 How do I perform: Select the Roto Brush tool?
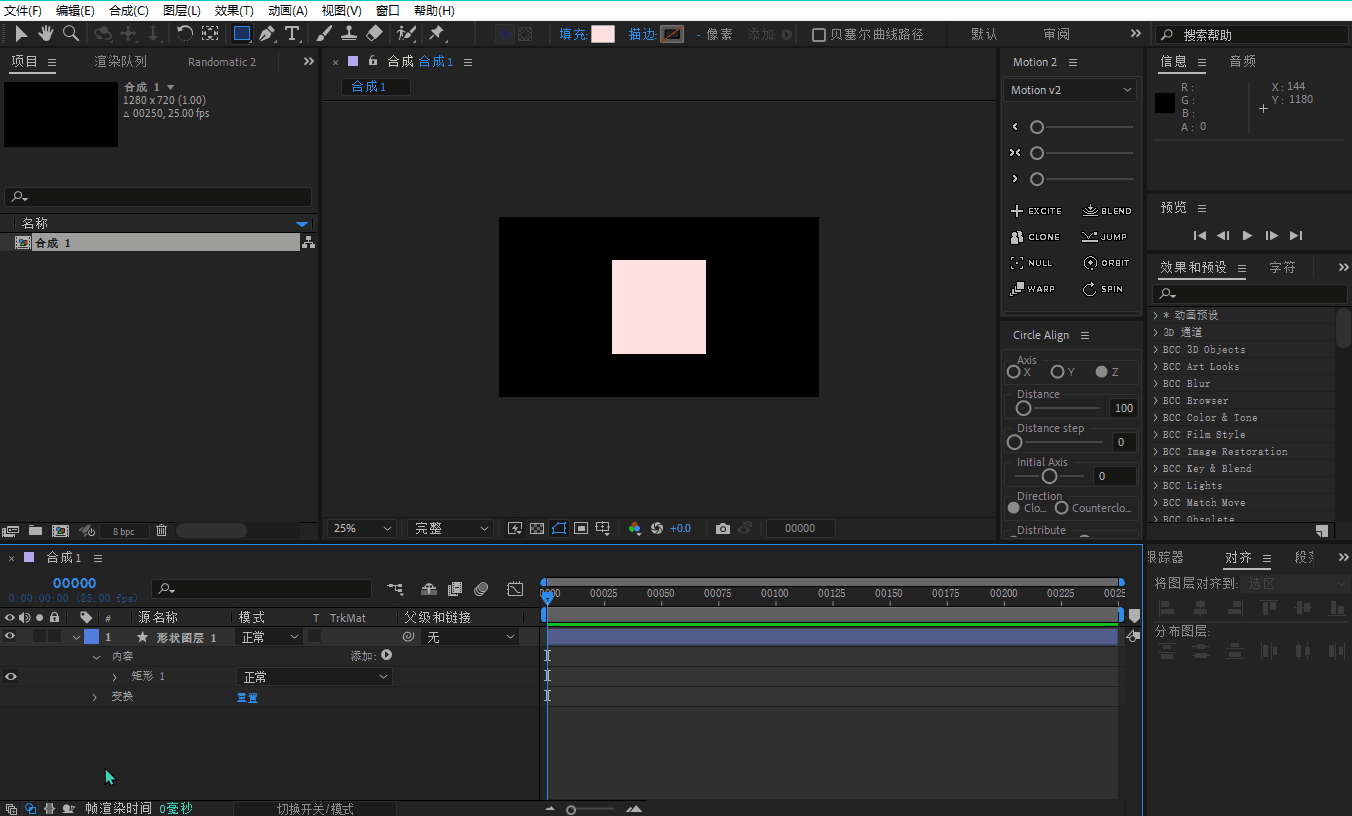pos(406,33)
